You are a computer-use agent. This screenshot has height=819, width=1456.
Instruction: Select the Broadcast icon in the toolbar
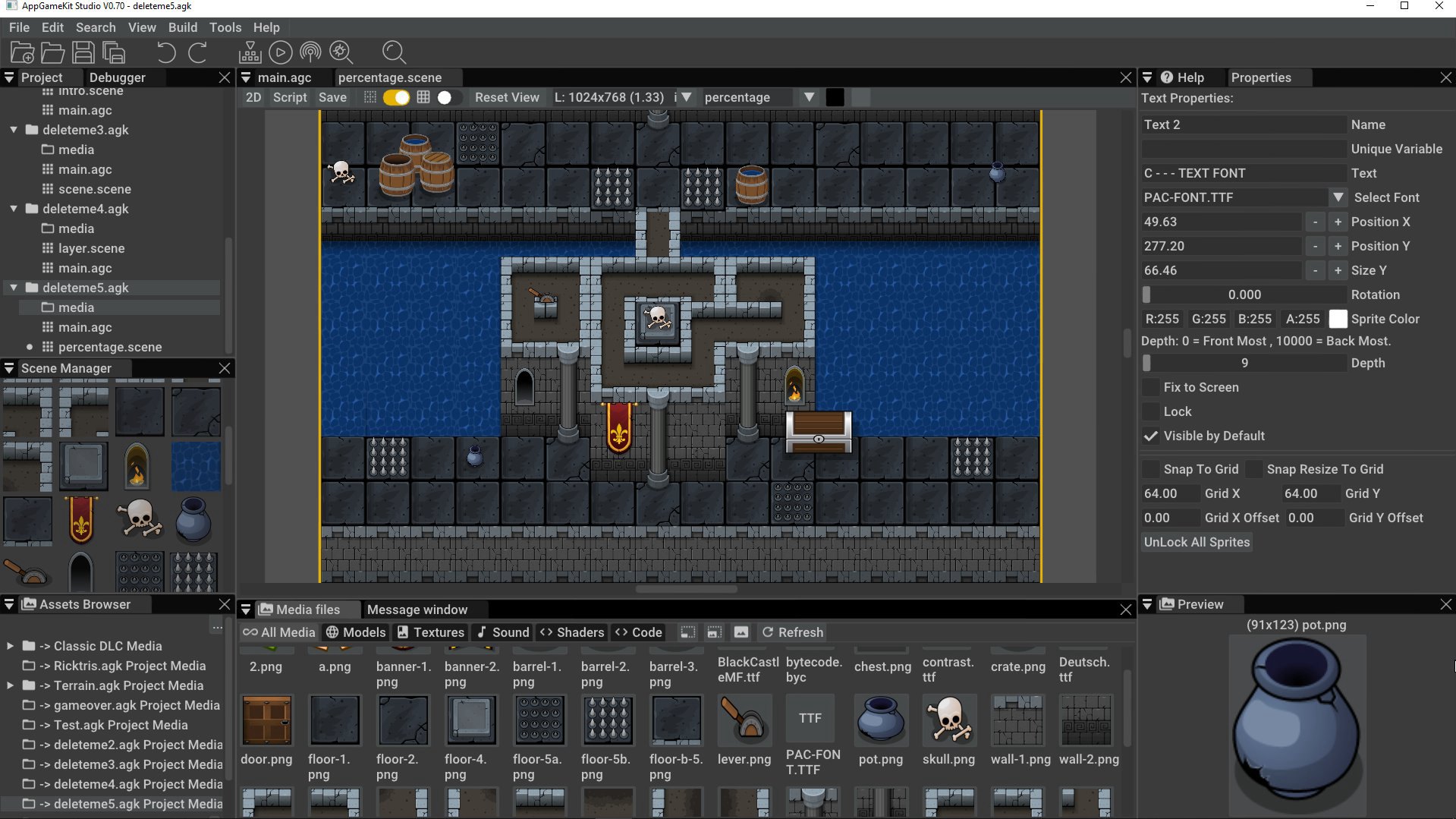(310, 52)
